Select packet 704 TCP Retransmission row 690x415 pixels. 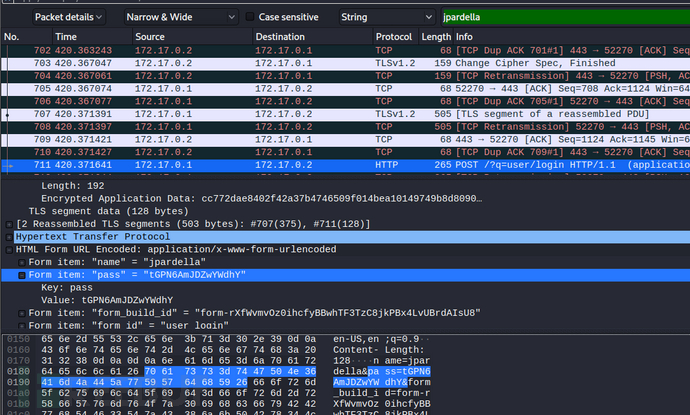pos(345,76)
